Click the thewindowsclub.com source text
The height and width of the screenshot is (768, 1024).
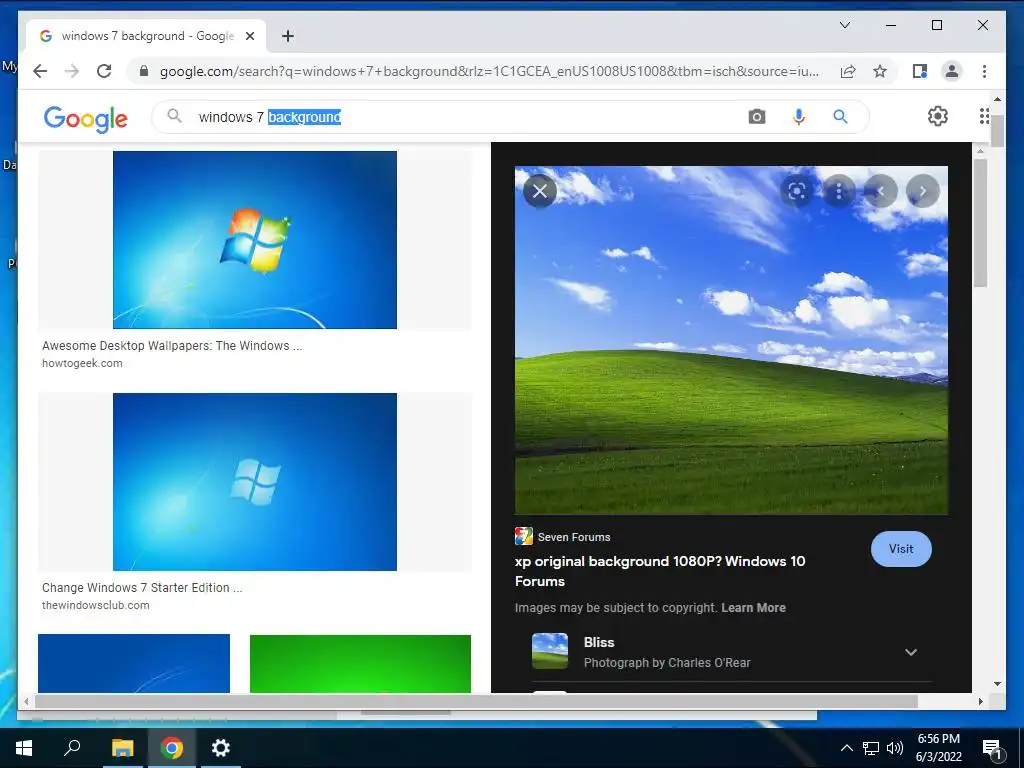tap(95, 605)
